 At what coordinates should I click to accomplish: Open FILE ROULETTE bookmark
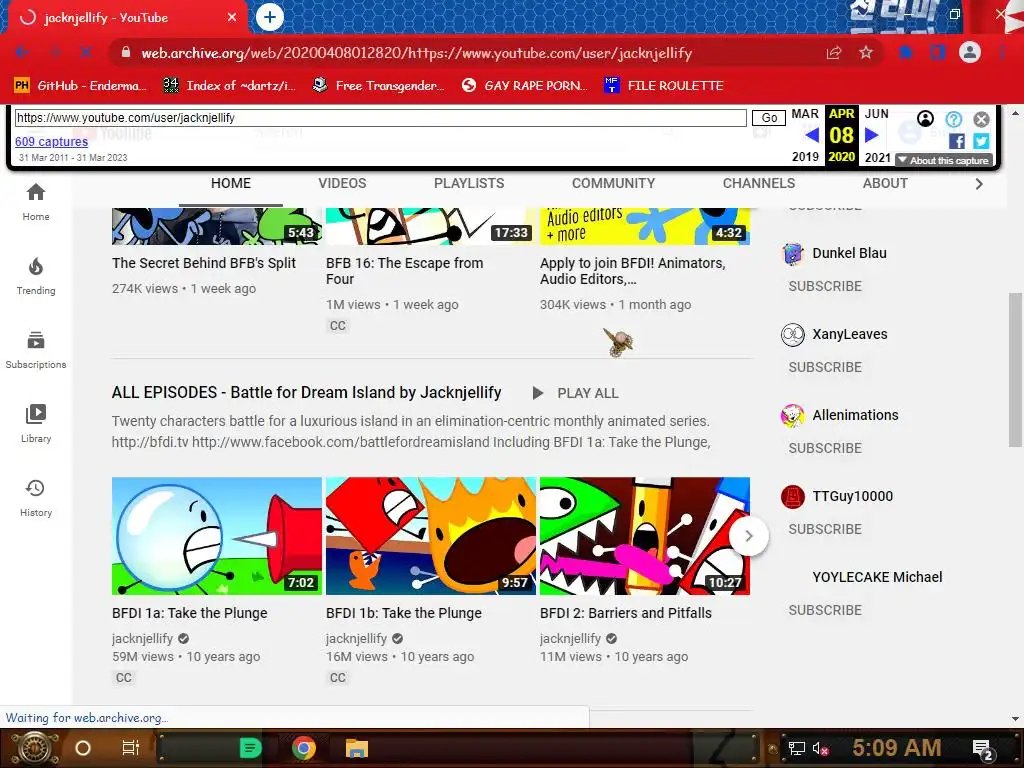pyautogui.click(x=664, y=86)
